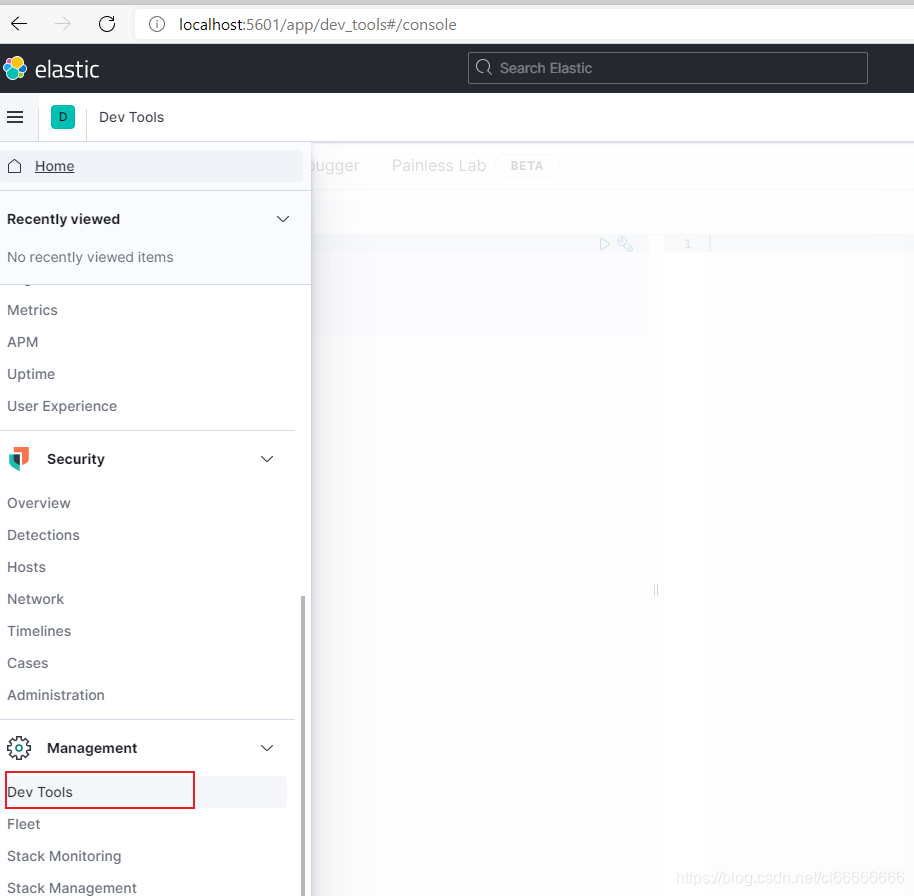
Task: Focus the Search Elastic field
Action: pos(667,68)
